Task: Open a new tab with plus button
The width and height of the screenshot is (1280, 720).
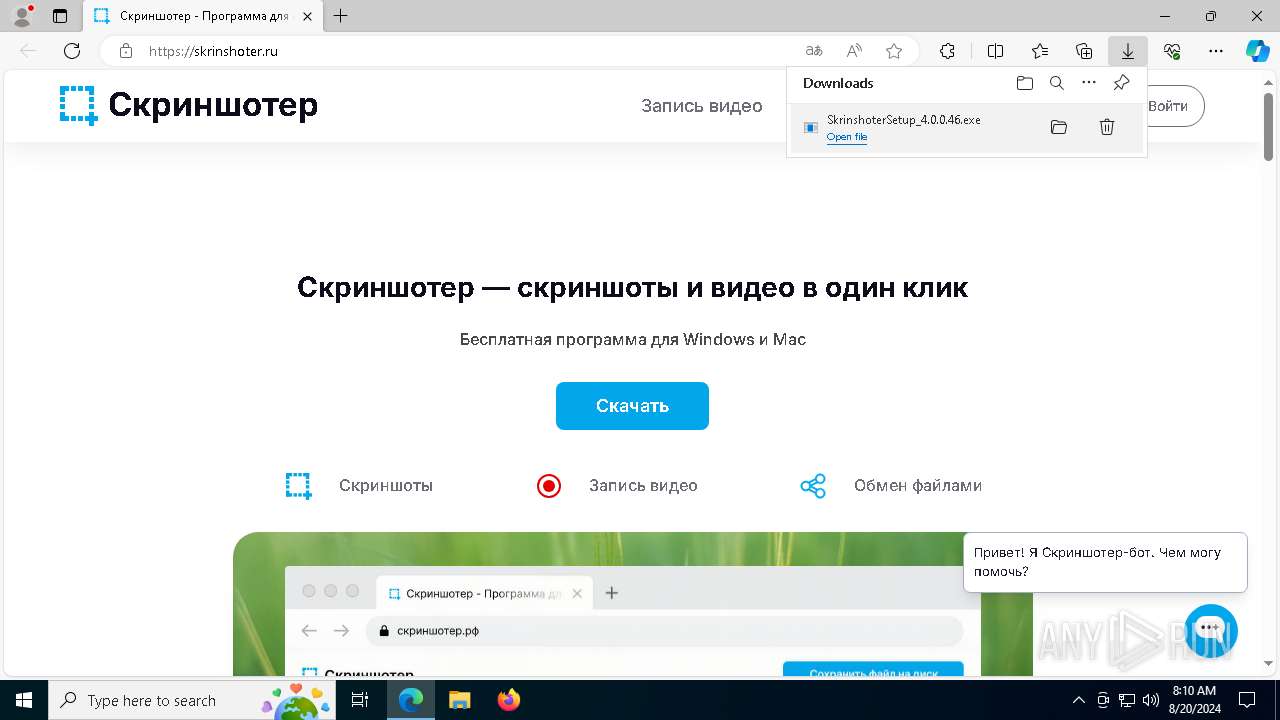Action: tap(341, 16)
